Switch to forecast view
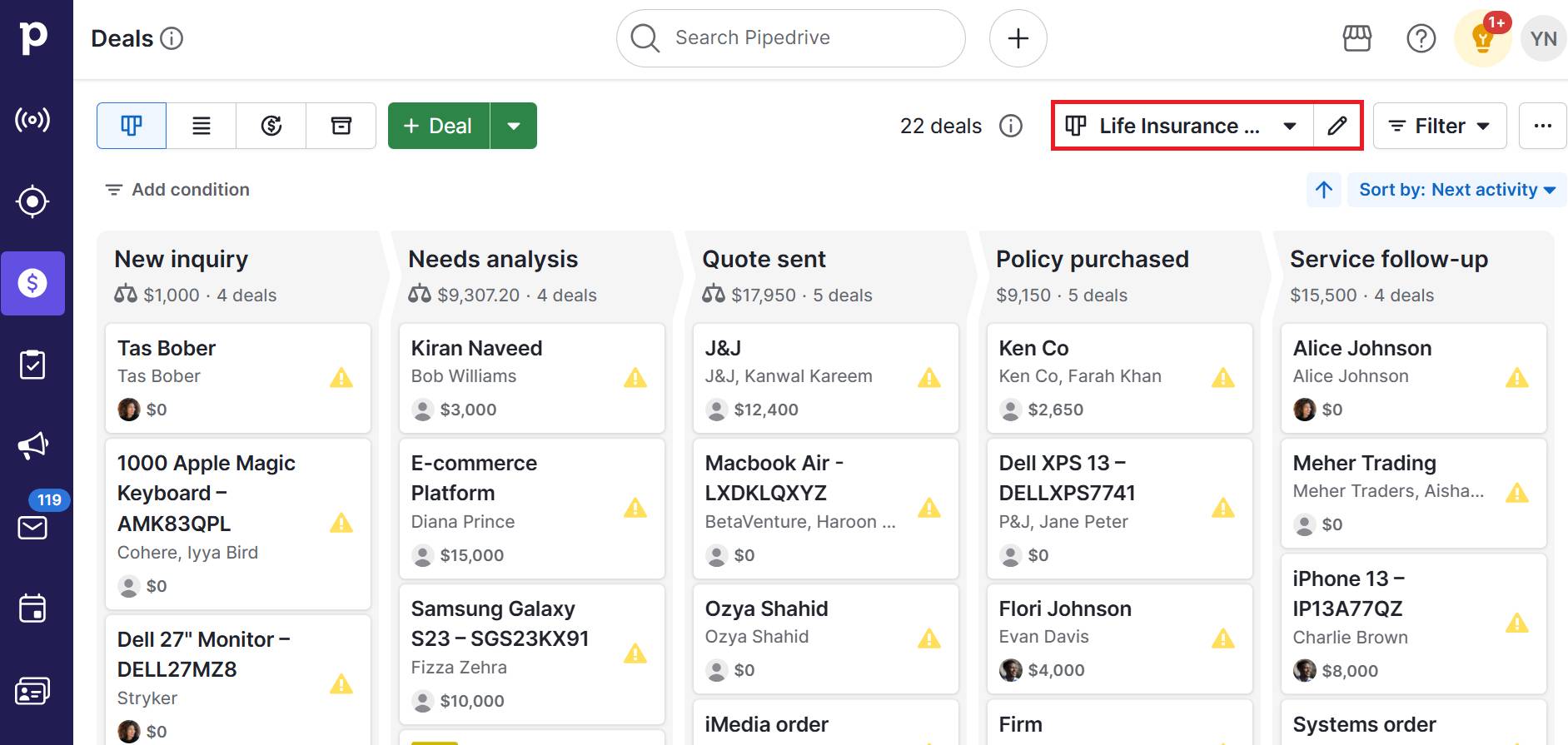The width and height of the screenshot is (1568, 745). pos(271,126)
